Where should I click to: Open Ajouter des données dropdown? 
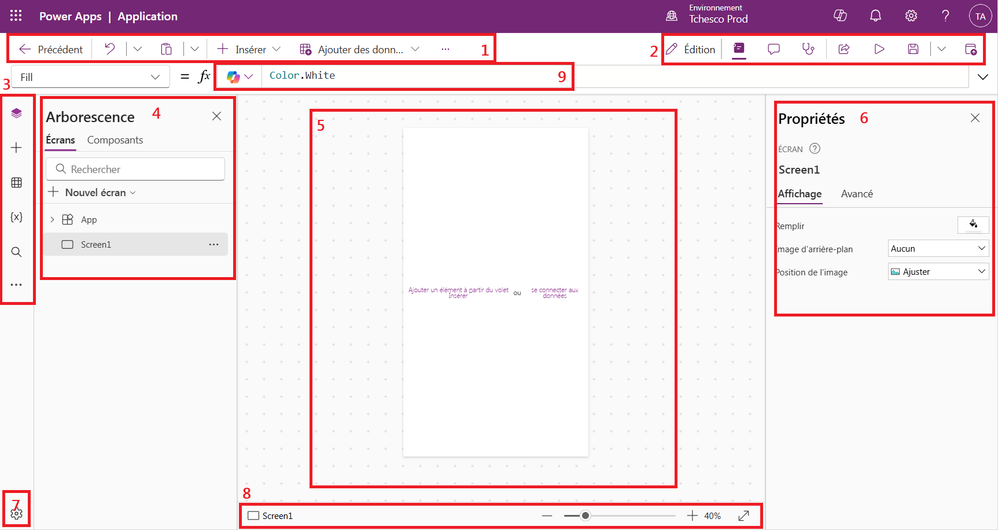[x=415, y=49]
